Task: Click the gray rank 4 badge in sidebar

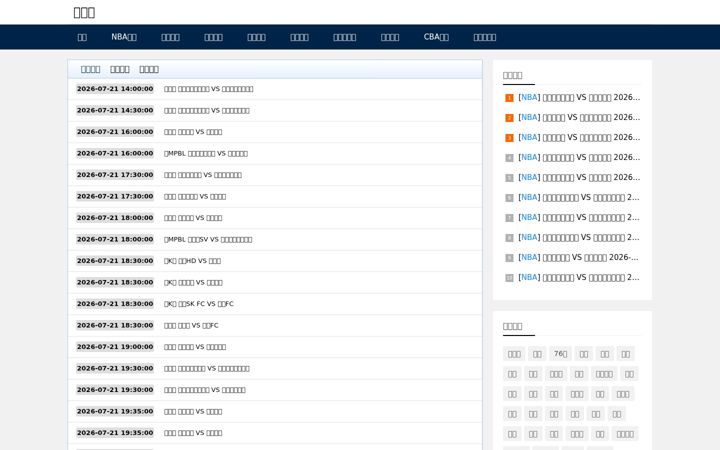Action: point(509,158)
